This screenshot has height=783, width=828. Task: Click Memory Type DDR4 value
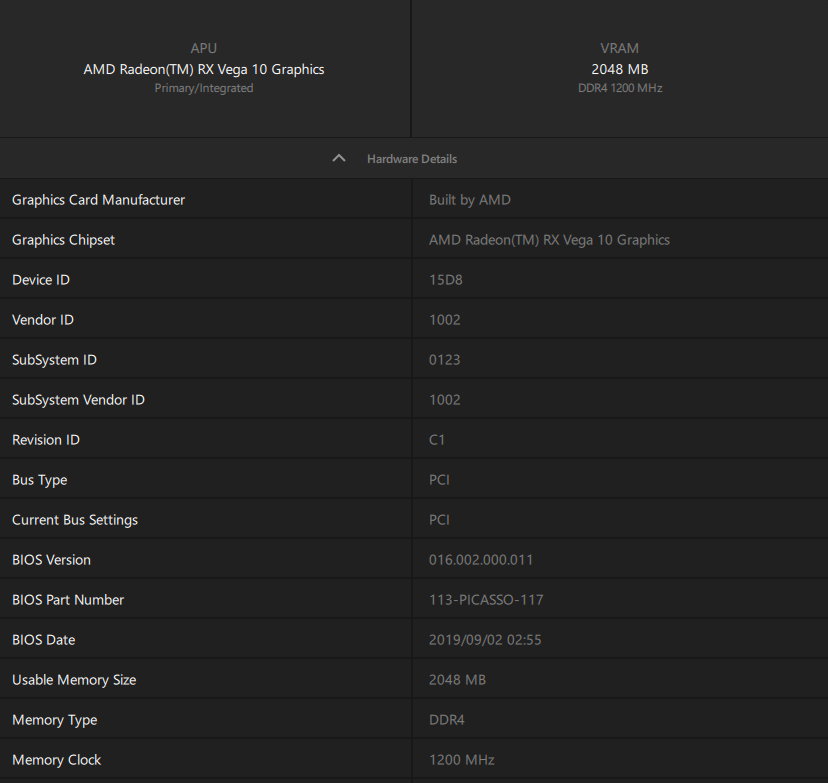point(447,720)
